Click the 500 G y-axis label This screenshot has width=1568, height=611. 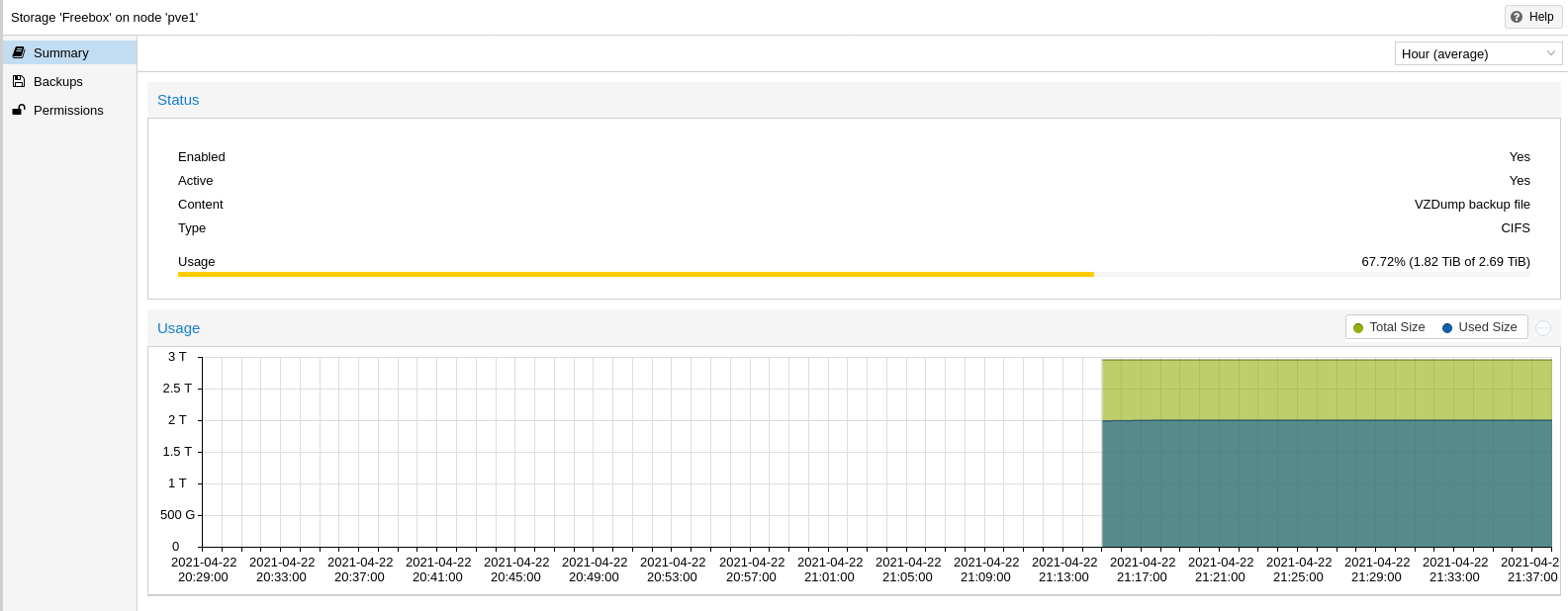pos(178,514)
